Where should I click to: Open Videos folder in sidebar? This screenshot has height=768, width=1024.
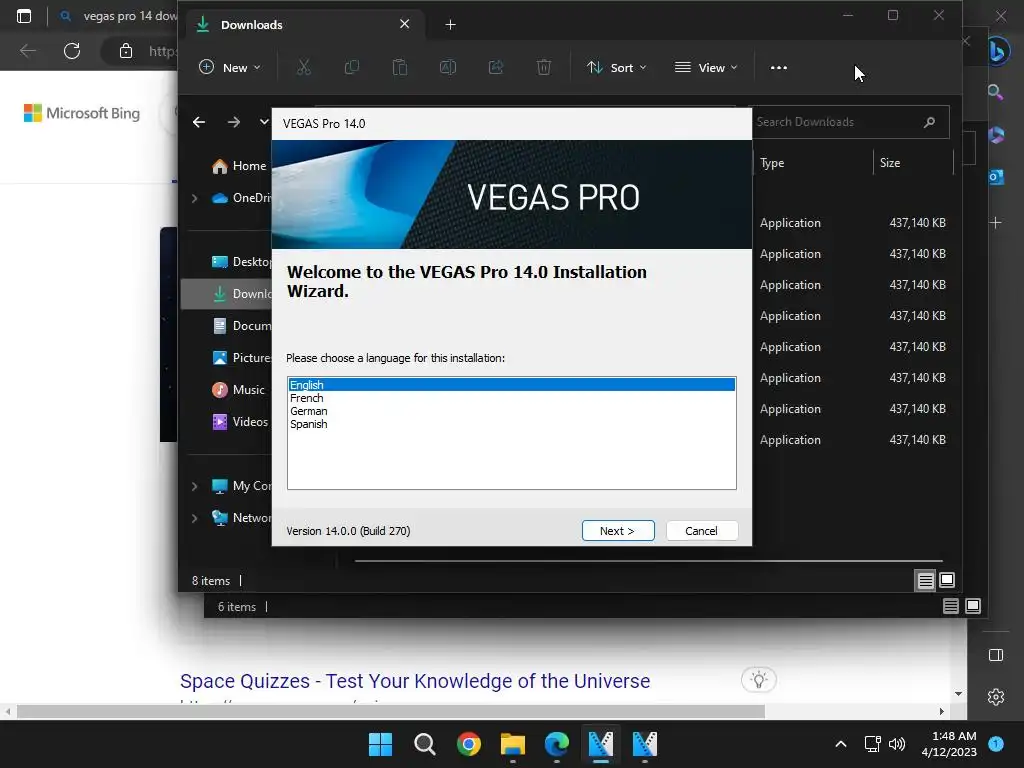pyautogui.click(x=240, y=422)
